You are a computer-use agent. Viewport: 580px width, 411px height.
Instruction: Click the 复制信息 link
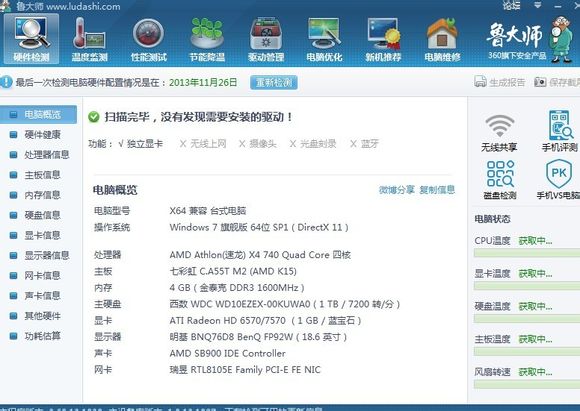(x=437, y=190)
